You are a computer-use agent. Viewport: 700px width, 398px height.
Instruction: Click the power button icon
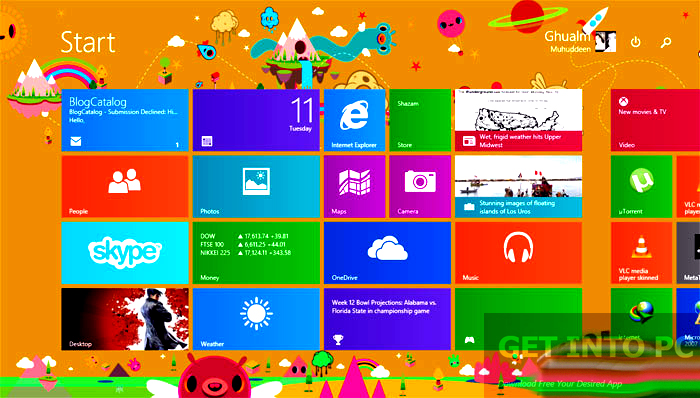coord(635,42)
